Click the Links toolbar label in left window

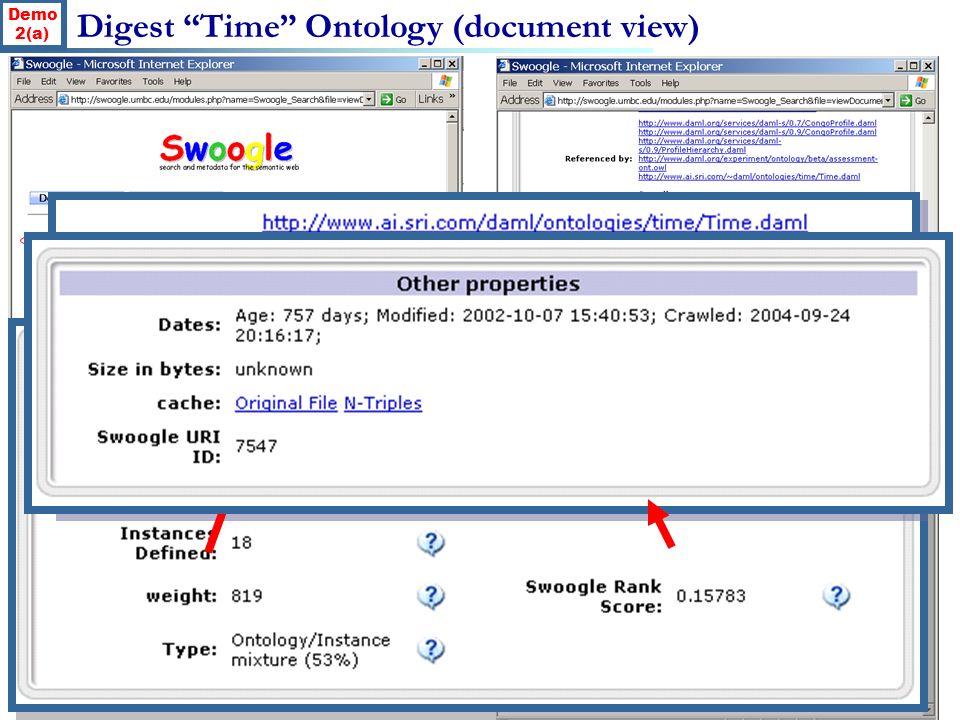tap(431, 99)
